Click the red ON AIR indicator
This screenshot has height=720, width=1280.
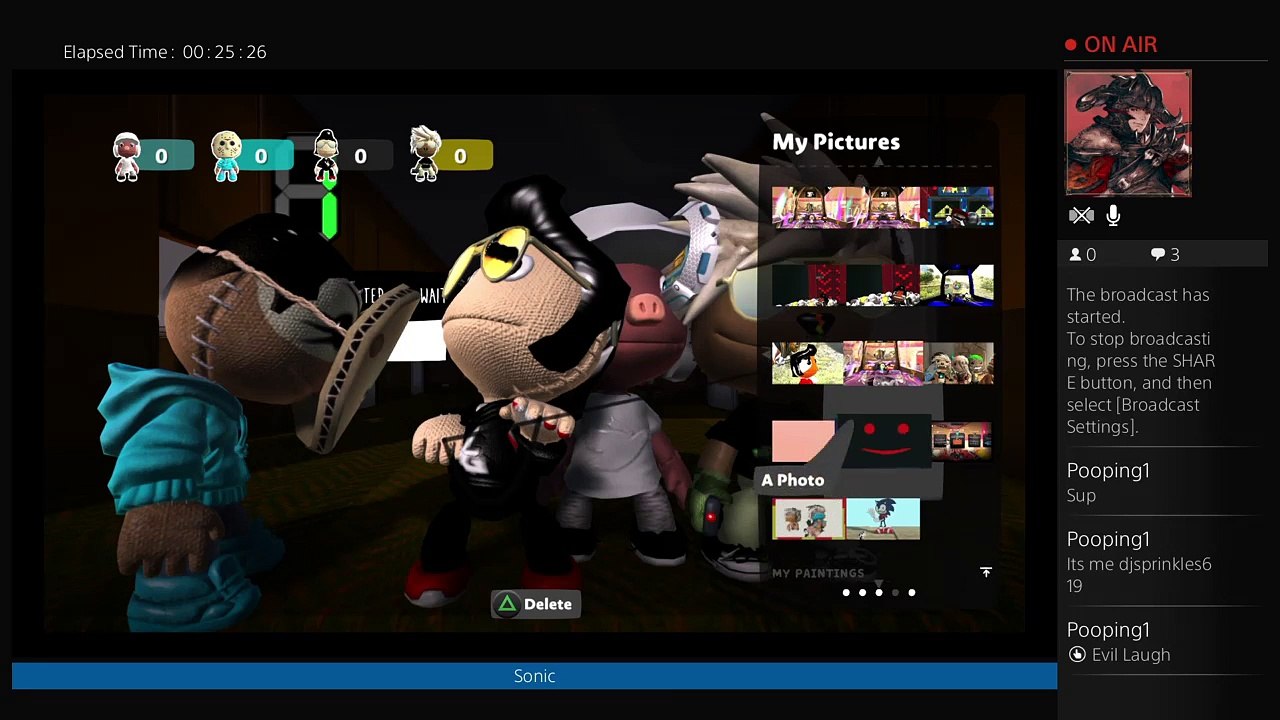tap(1111, 45)
